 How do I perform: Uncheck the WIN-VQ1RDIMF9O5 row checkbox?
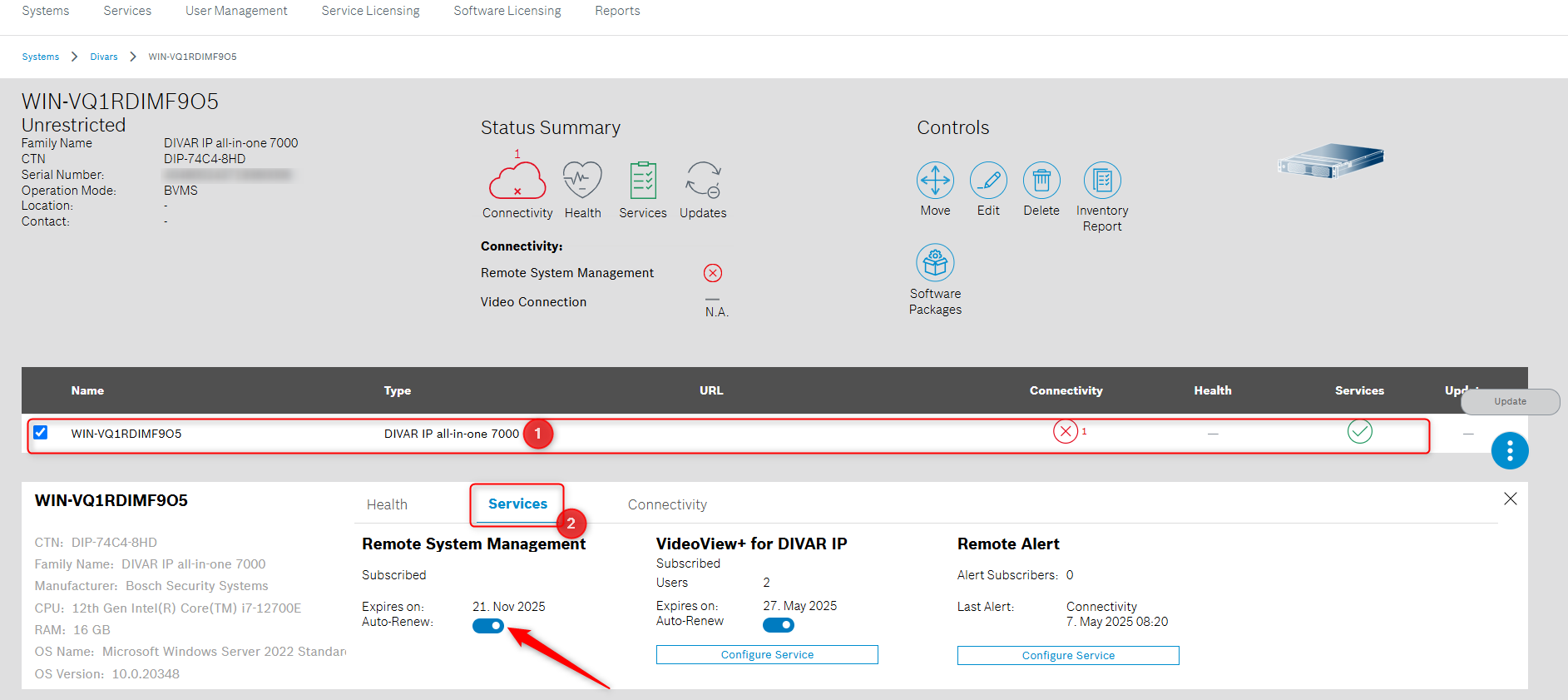tap(41, 433)
